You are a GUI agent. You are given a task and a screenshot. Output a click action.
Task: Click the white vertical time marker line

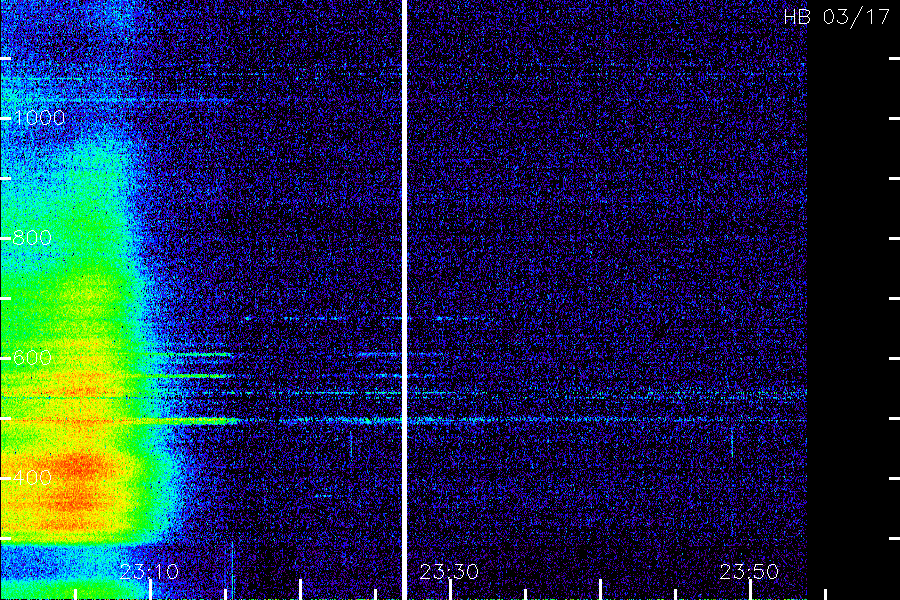click(x=404, y=300)
